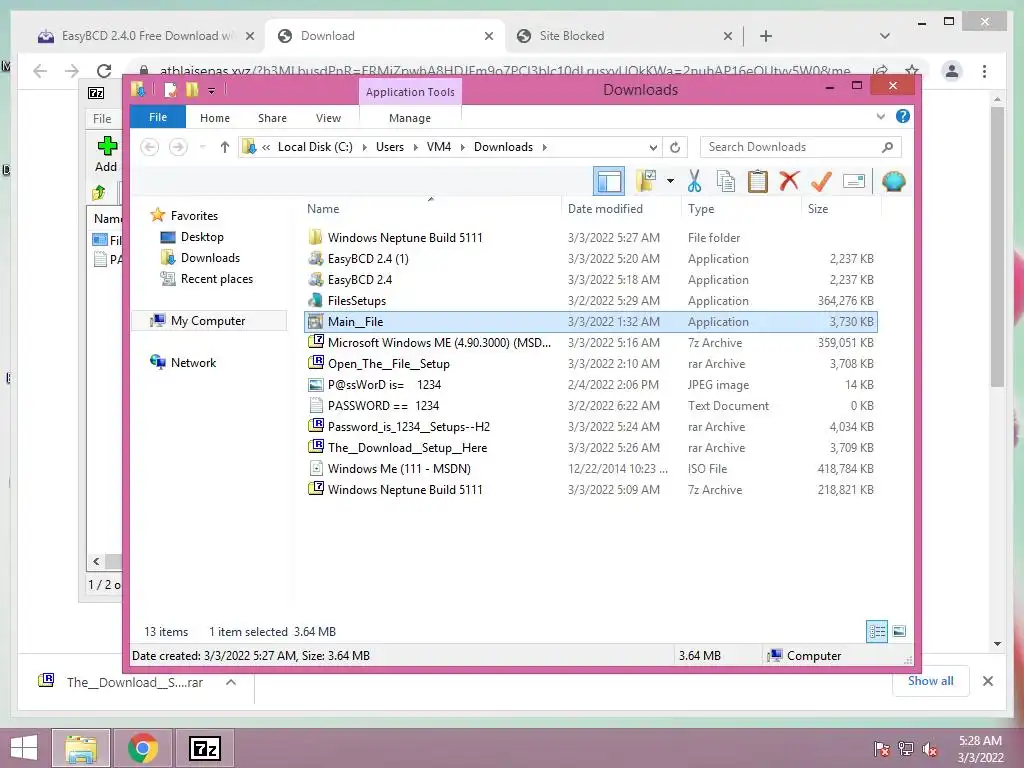This screenshot has width=1024, height=768.
Task: Sort by Size column header
Action: click(841, 209)
